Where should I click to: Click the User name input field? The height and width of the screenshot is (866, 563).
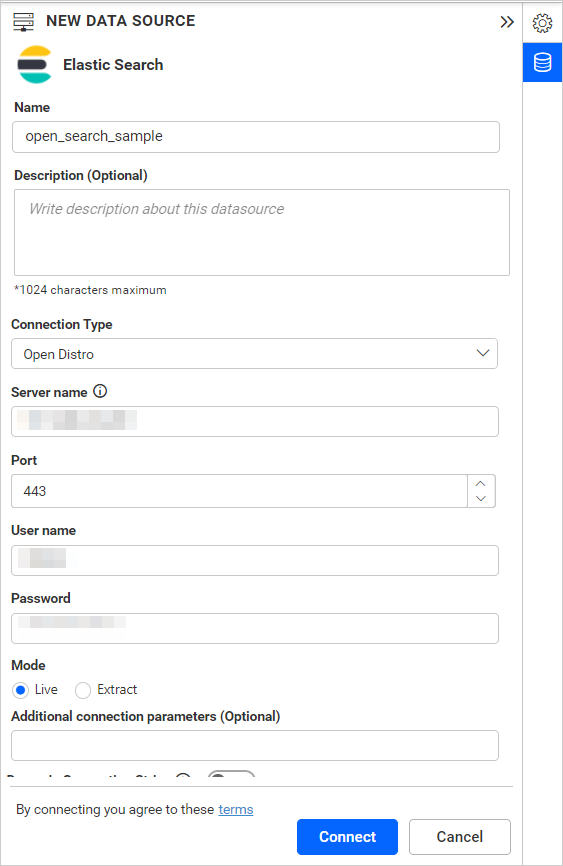(255, 561)
